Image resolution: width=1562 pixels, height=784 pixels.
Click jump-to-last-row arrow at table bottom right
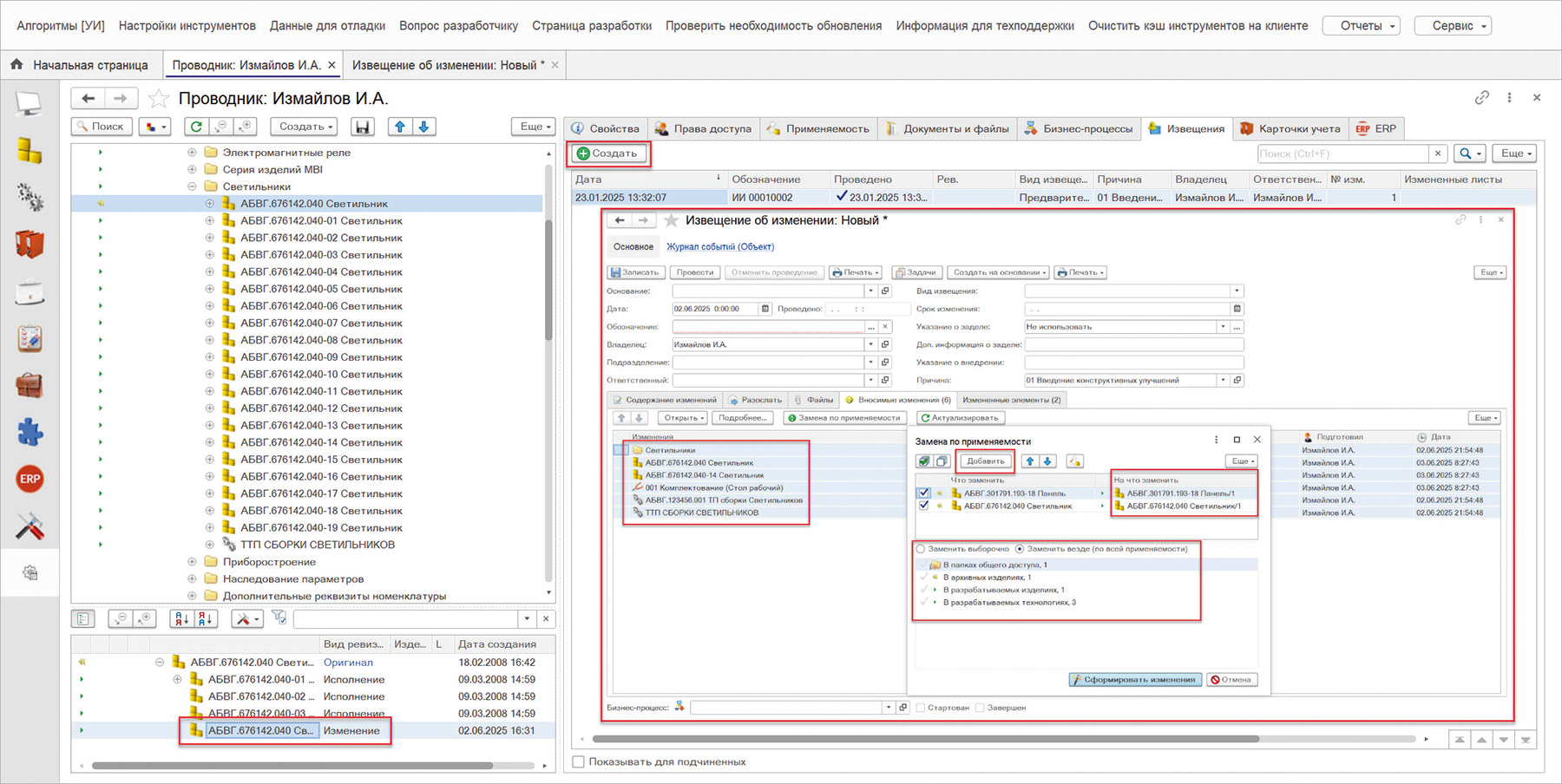point(1525,740)
